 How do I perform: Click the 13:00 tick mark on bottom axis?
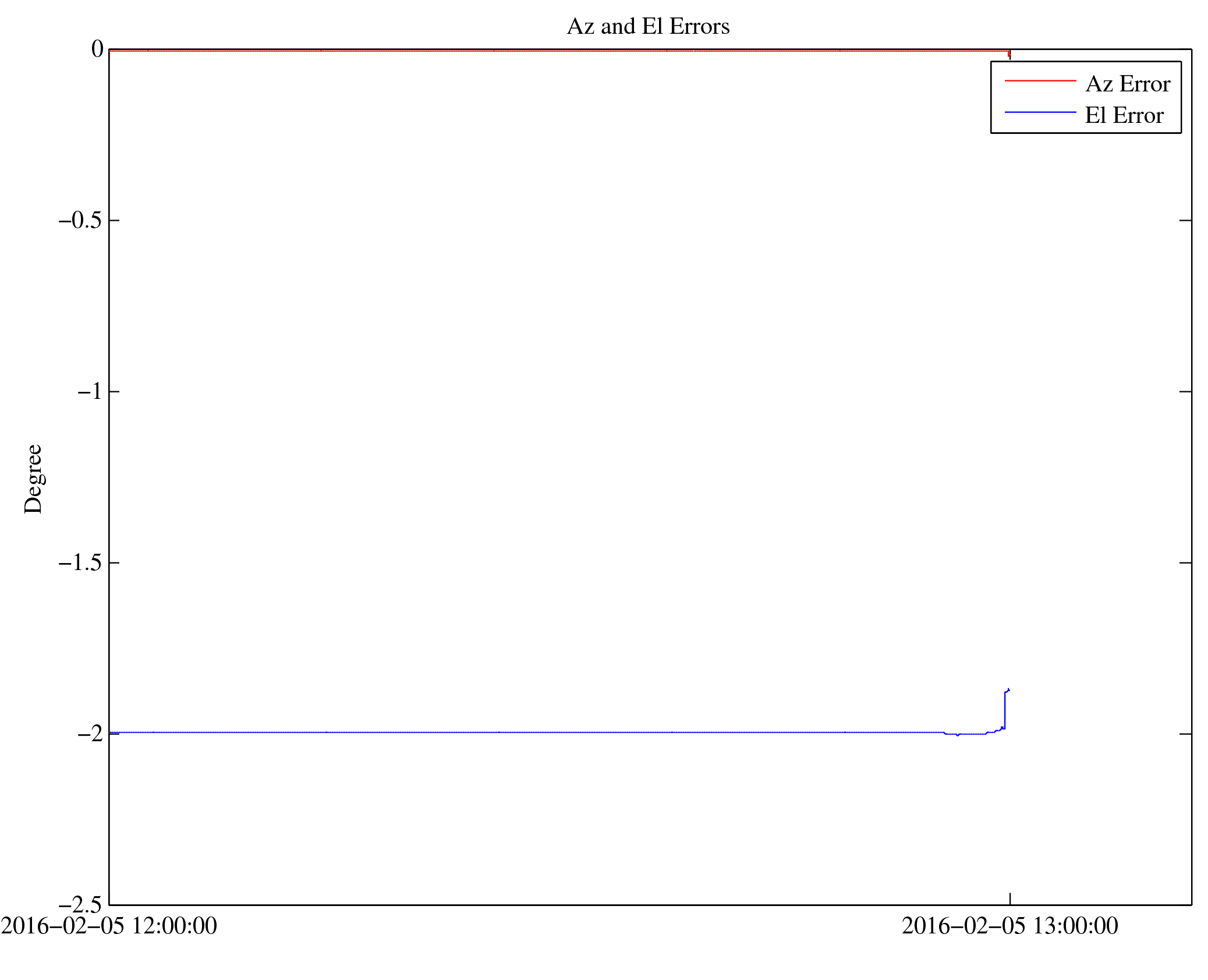[x=1010, y=898]
